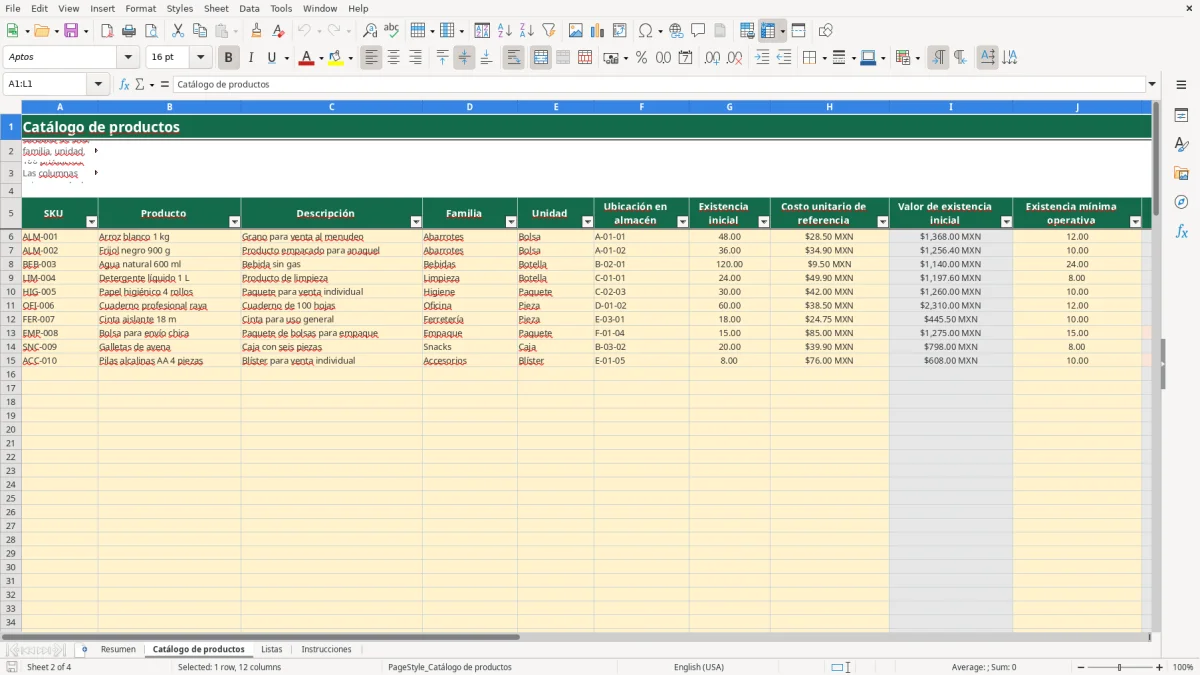Click the 100% zoom level indicator
Viewport: 1200px width, 675px height.
1183,667
